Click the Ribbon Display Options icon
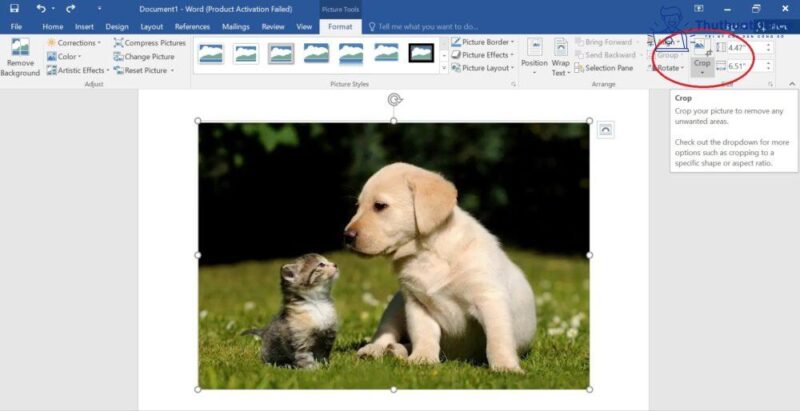Screen dimensions: 800x411 click(698, 9)
